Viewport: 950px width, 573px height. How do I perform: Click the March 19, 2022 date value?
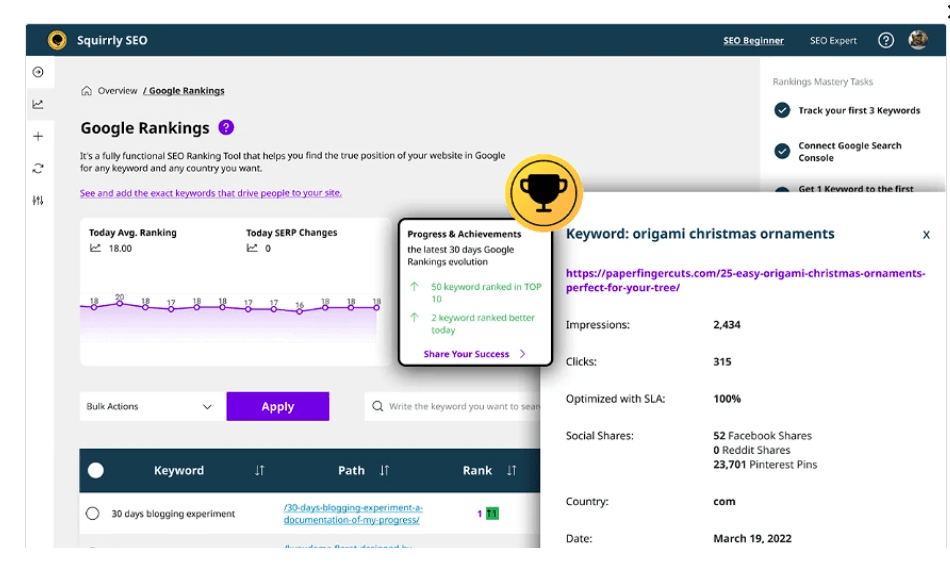(752, 538)
